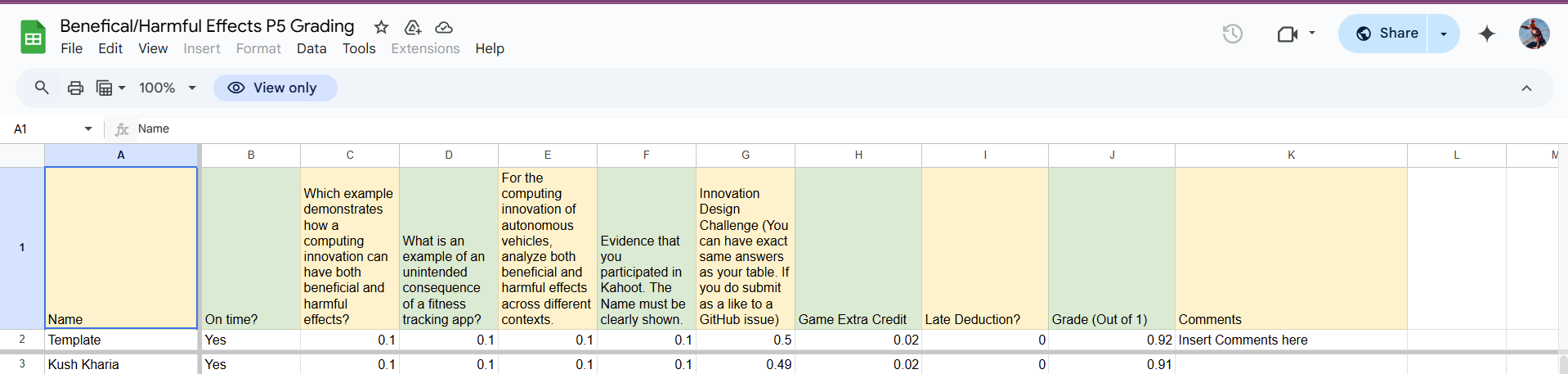This screenshot has width=1568, height=374.
Task: Click the View only button
Action: click(276, 88)
